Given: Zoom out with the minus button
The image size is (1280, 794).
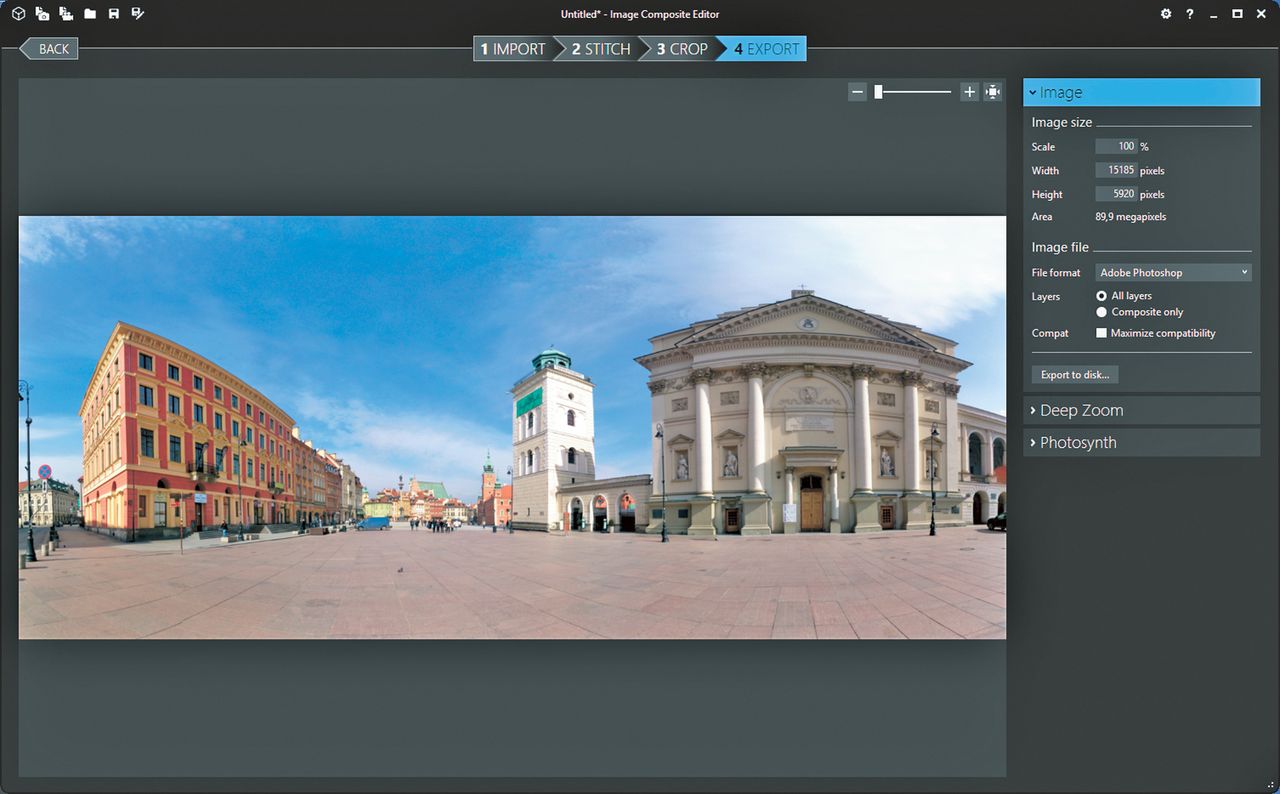Looking at the screenshot, I should (857, 92).
